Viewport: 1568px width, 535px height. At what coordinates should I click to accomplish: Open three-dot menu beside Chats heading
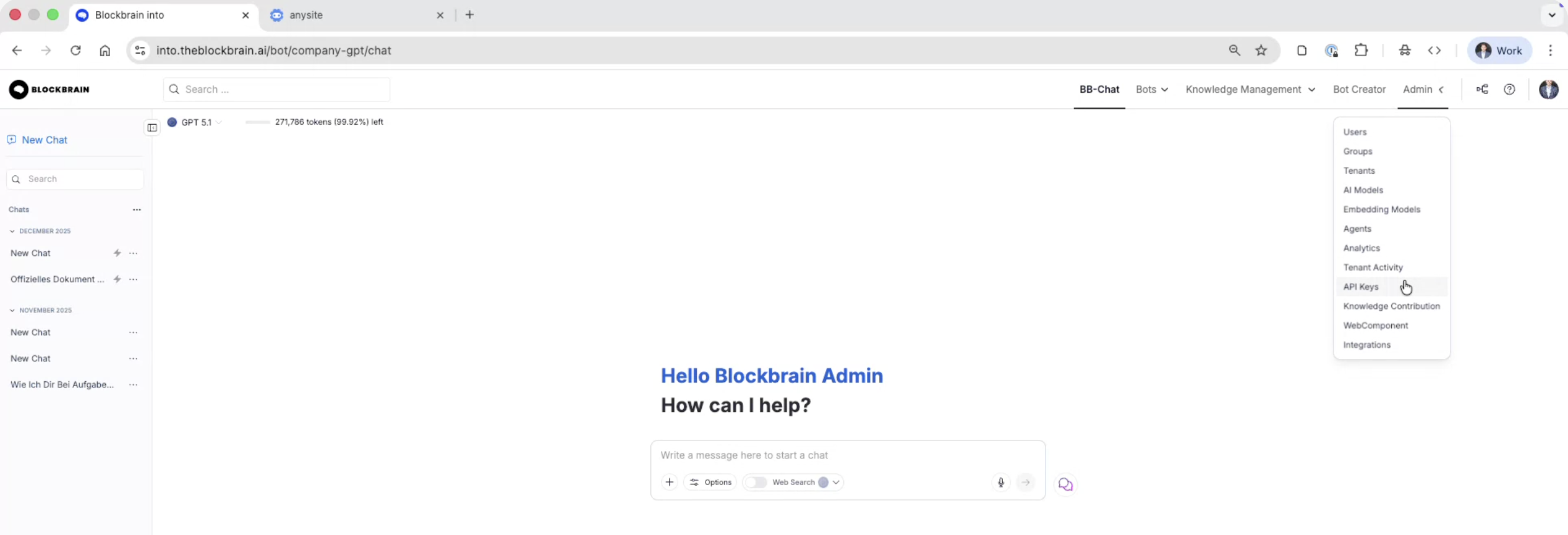(x=137, y=209)
